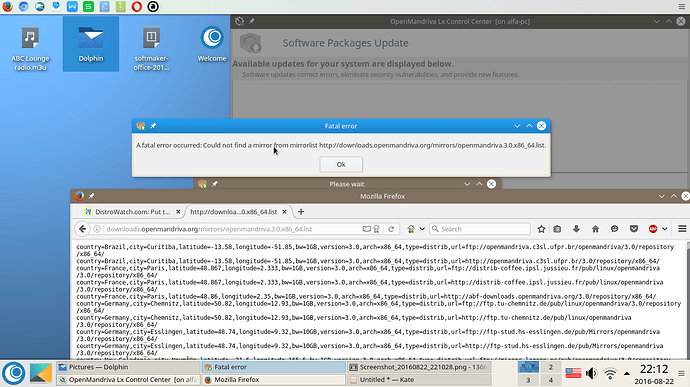Viewport: 690px width, 387px height.
Task: Open the Firefox downloads panel
Action: click(576, 229)
